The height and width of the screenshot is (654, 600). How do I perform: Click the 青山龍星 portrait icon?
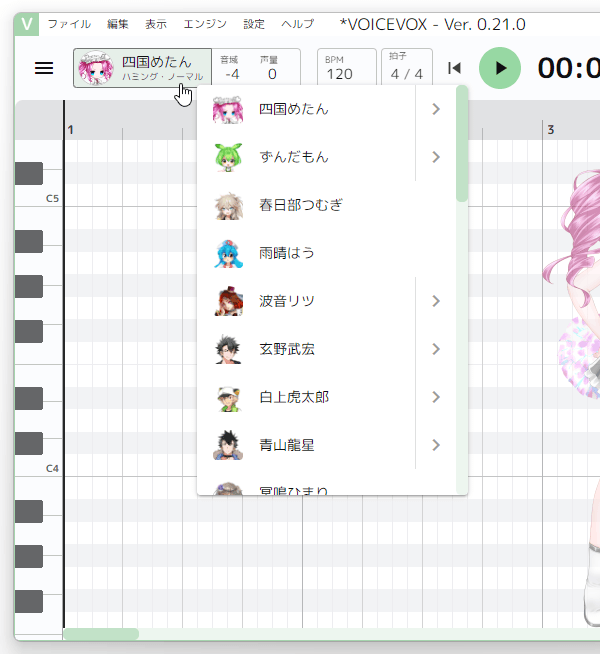228,445
